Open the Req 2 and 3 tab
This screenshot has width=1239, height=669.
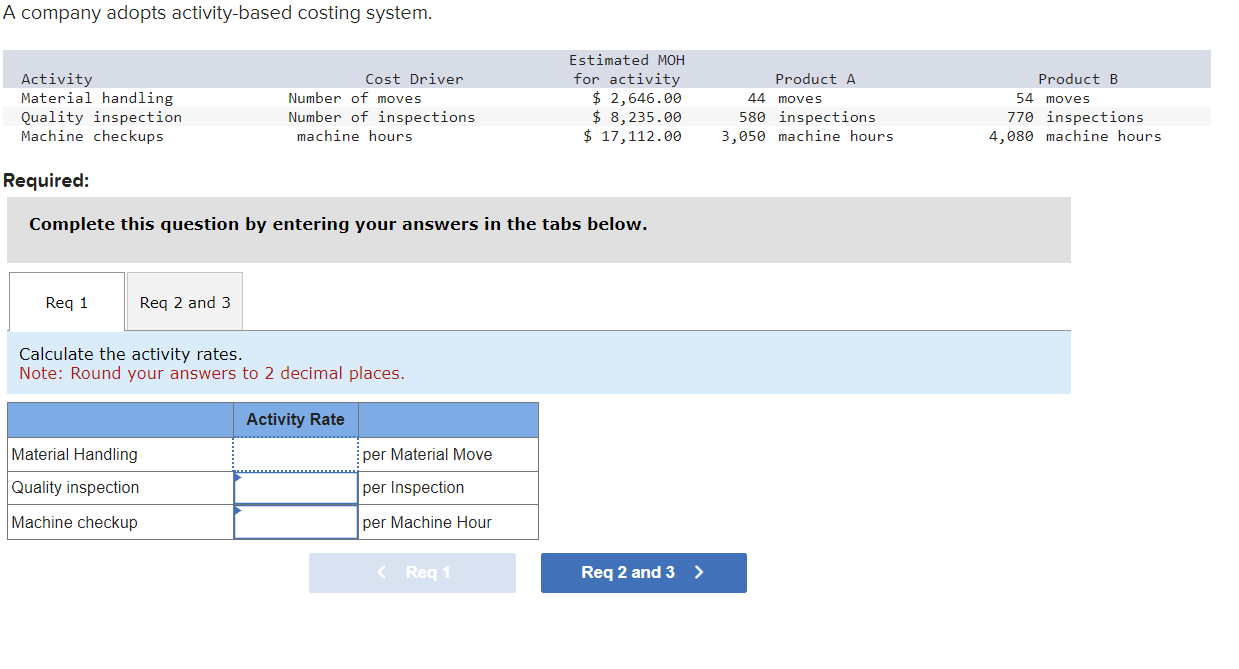[184, 301]
